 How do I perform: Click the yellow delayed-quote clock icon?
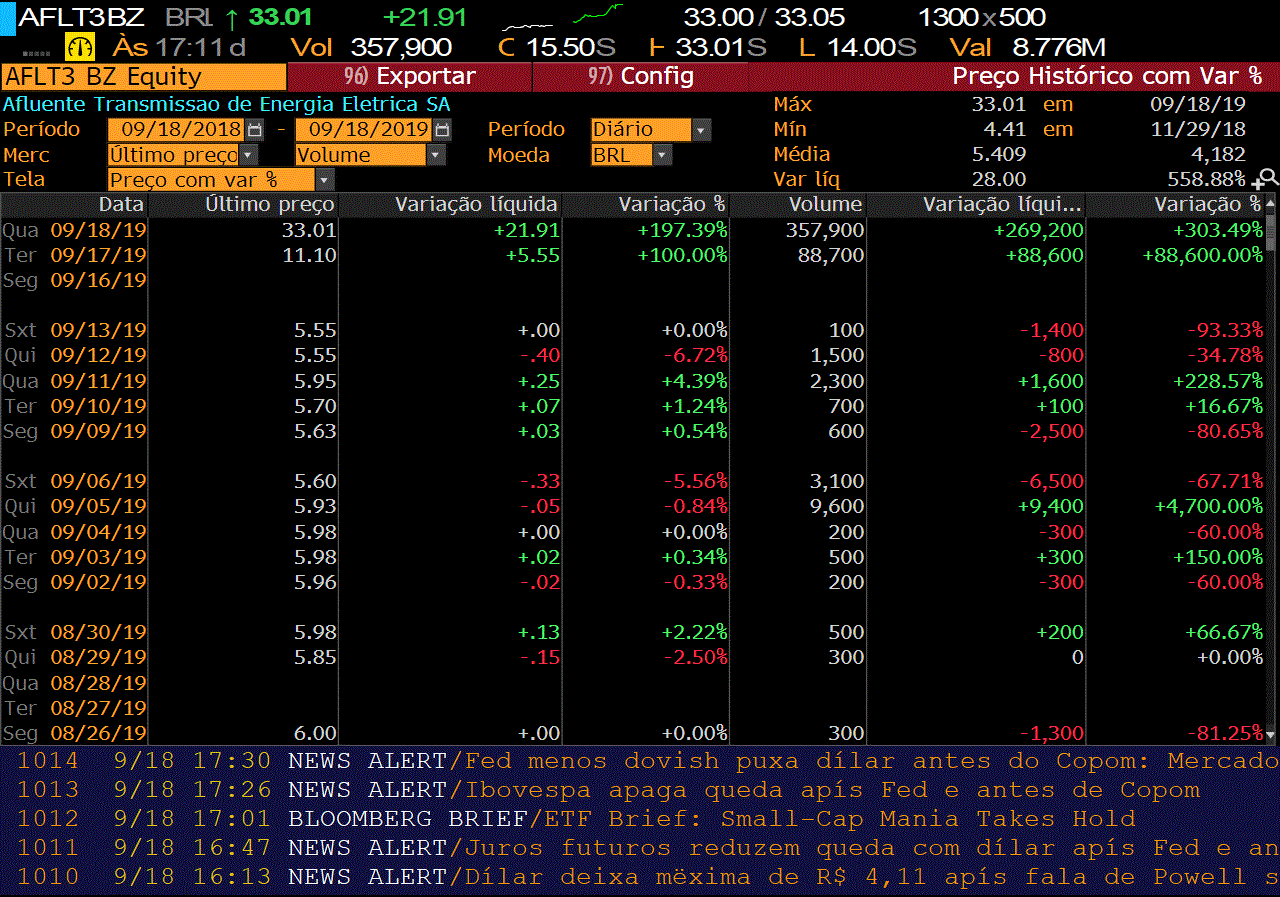[79, 46]
